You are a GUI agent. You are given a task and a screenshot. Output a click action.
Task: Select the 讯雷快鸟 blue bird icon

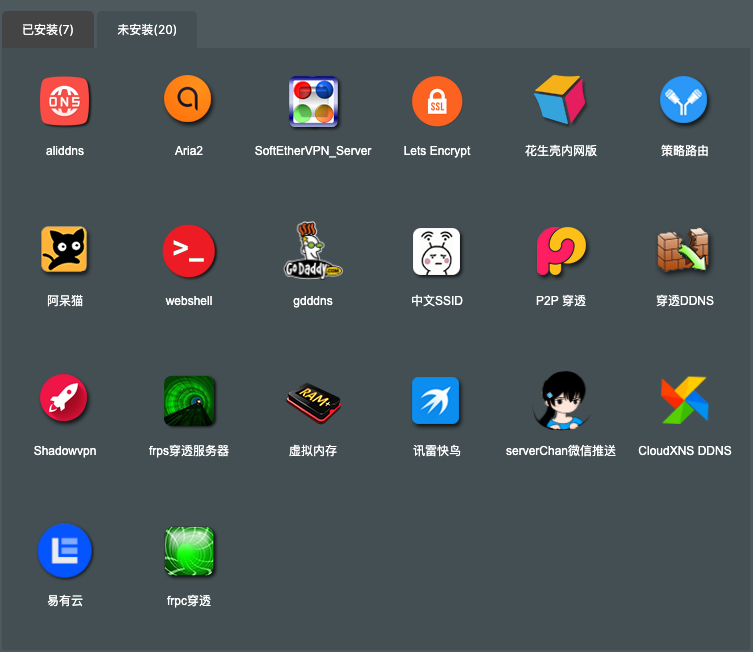[436, 401]
